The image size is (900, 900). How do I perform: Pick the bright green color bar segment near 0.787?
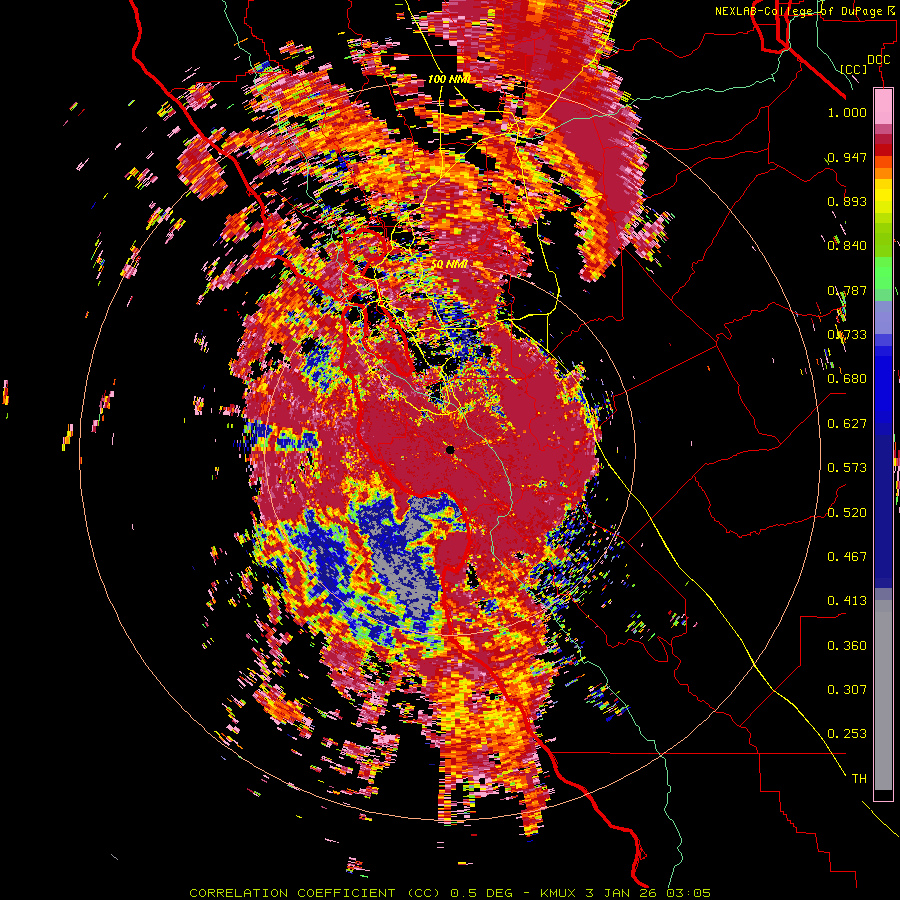pyautogui.click(x=883, y=273)
